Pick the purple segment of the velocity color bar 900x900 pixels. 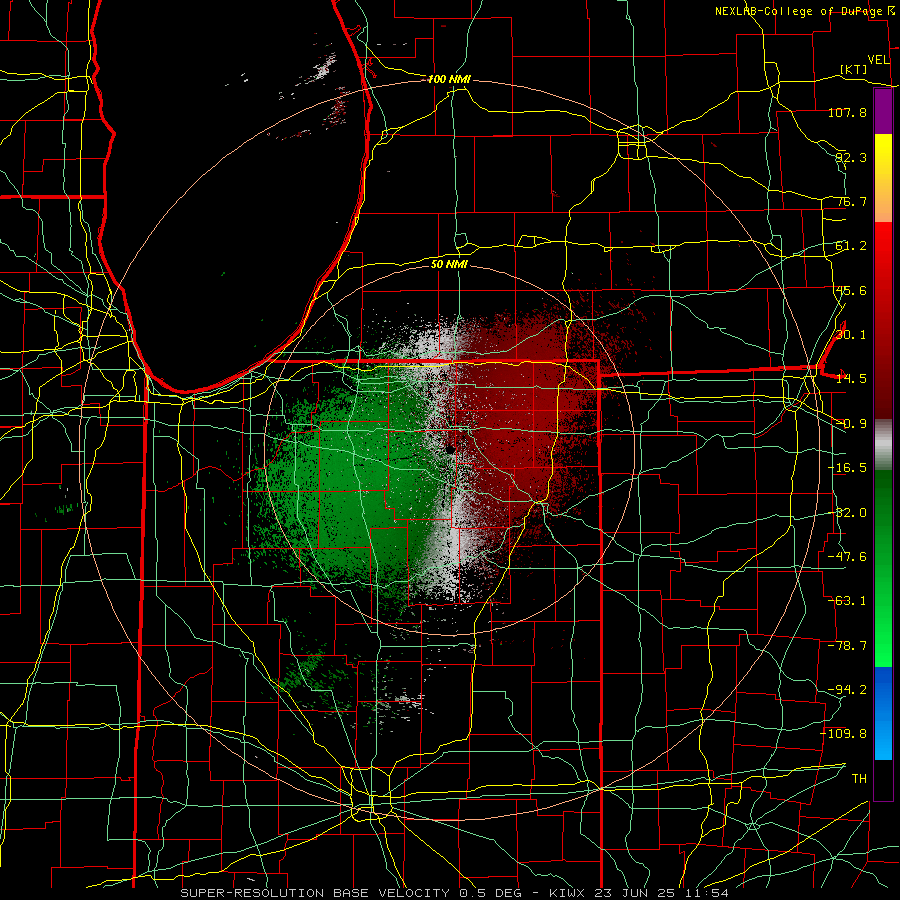click(883, 111)
